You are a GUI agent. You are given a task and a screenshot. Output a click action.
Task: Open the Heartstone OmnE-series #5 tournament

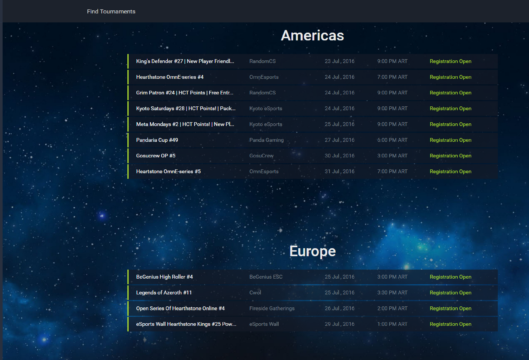pos(168,171)
